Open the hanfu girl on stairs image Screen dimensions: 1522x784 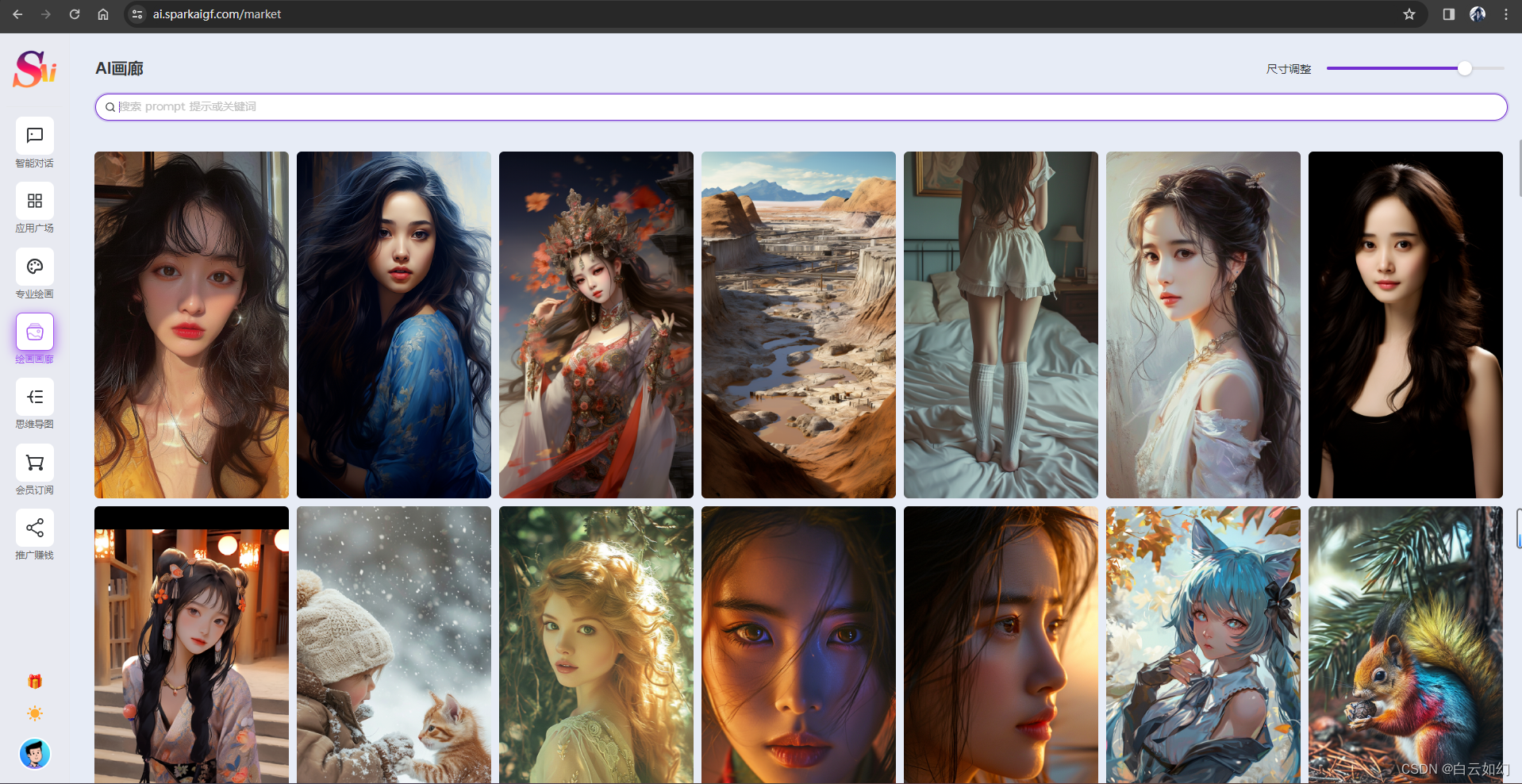click(191, 645)
